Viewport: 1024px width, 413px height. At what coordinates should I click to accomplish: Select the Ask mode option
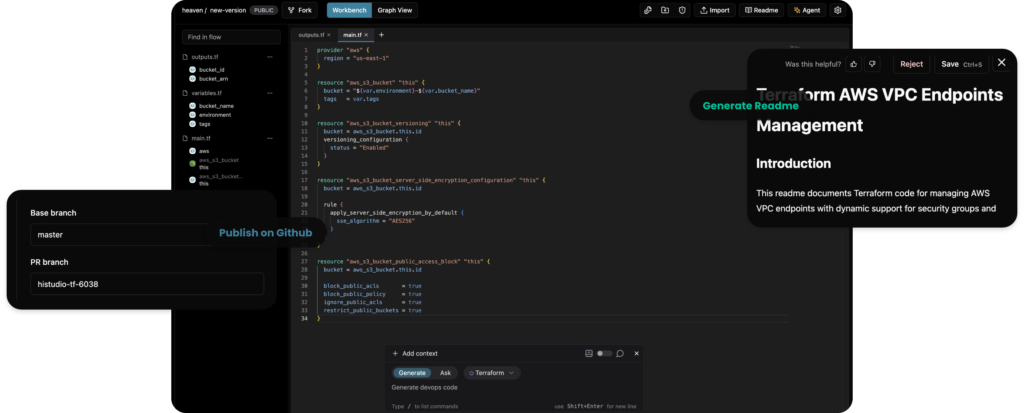pos(445,373)
